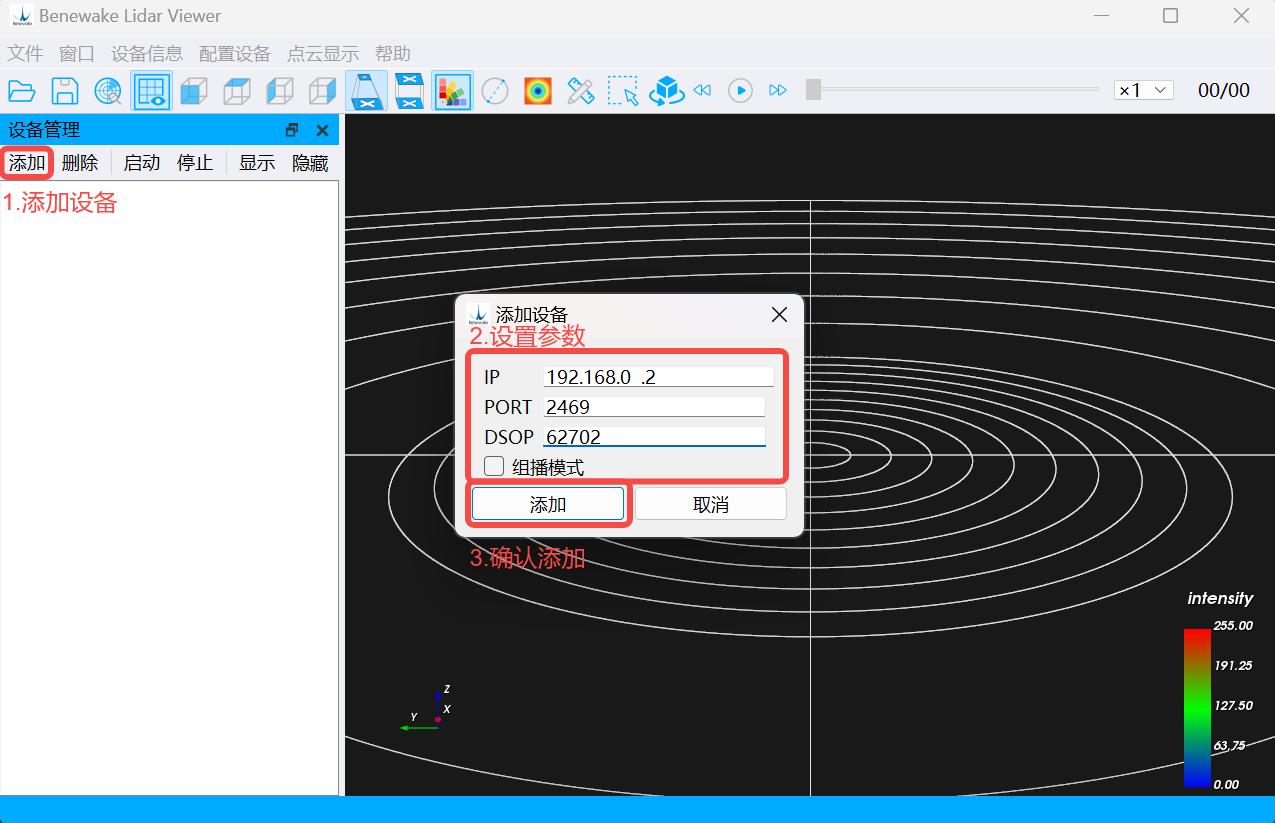Click the rotating 3D cube icon
Image resolution: width=1275 pixels, height=823 pixels.
pos(666,91)
